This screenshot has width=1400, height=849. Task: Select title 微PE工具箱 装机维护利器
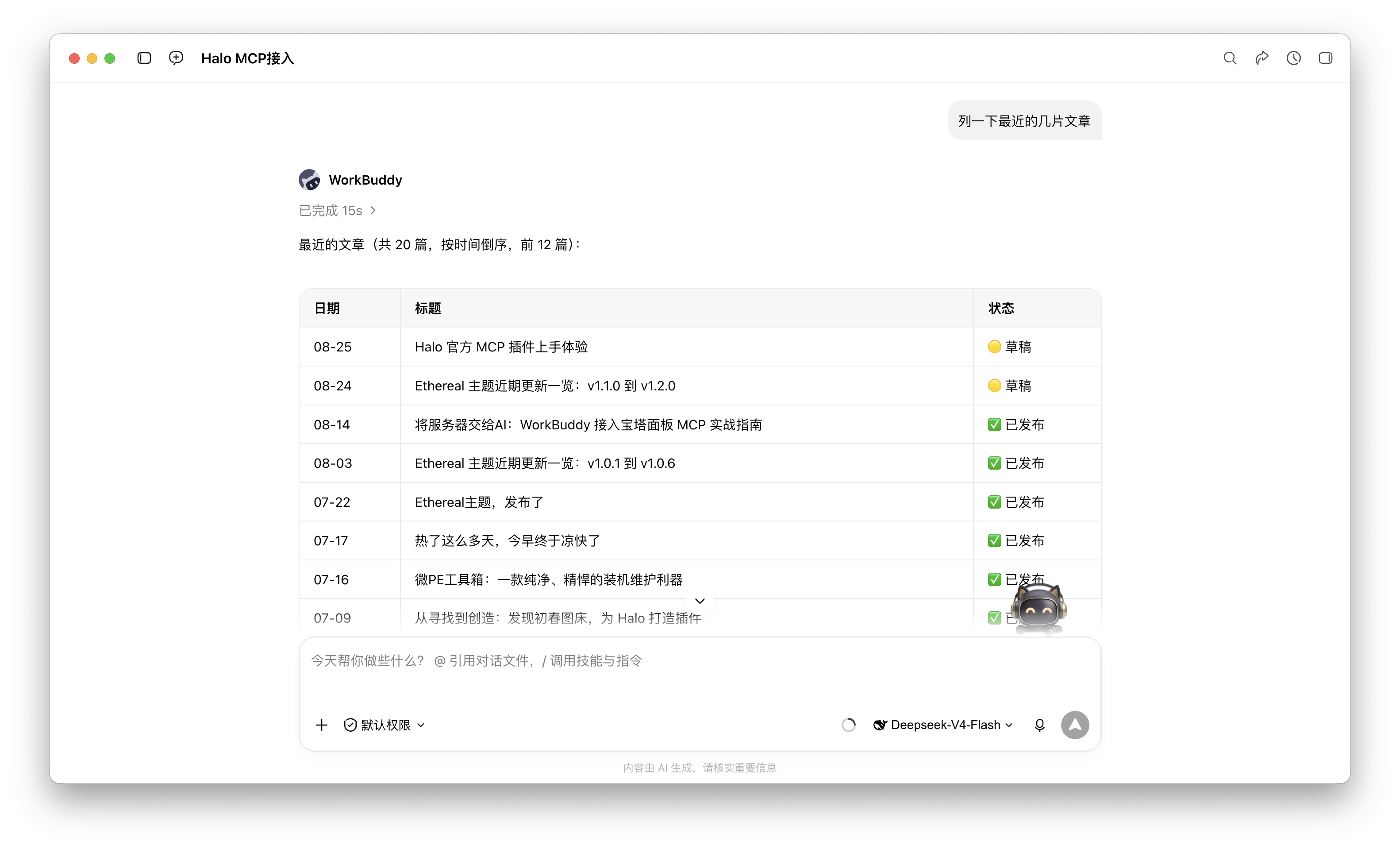[549, 579]
